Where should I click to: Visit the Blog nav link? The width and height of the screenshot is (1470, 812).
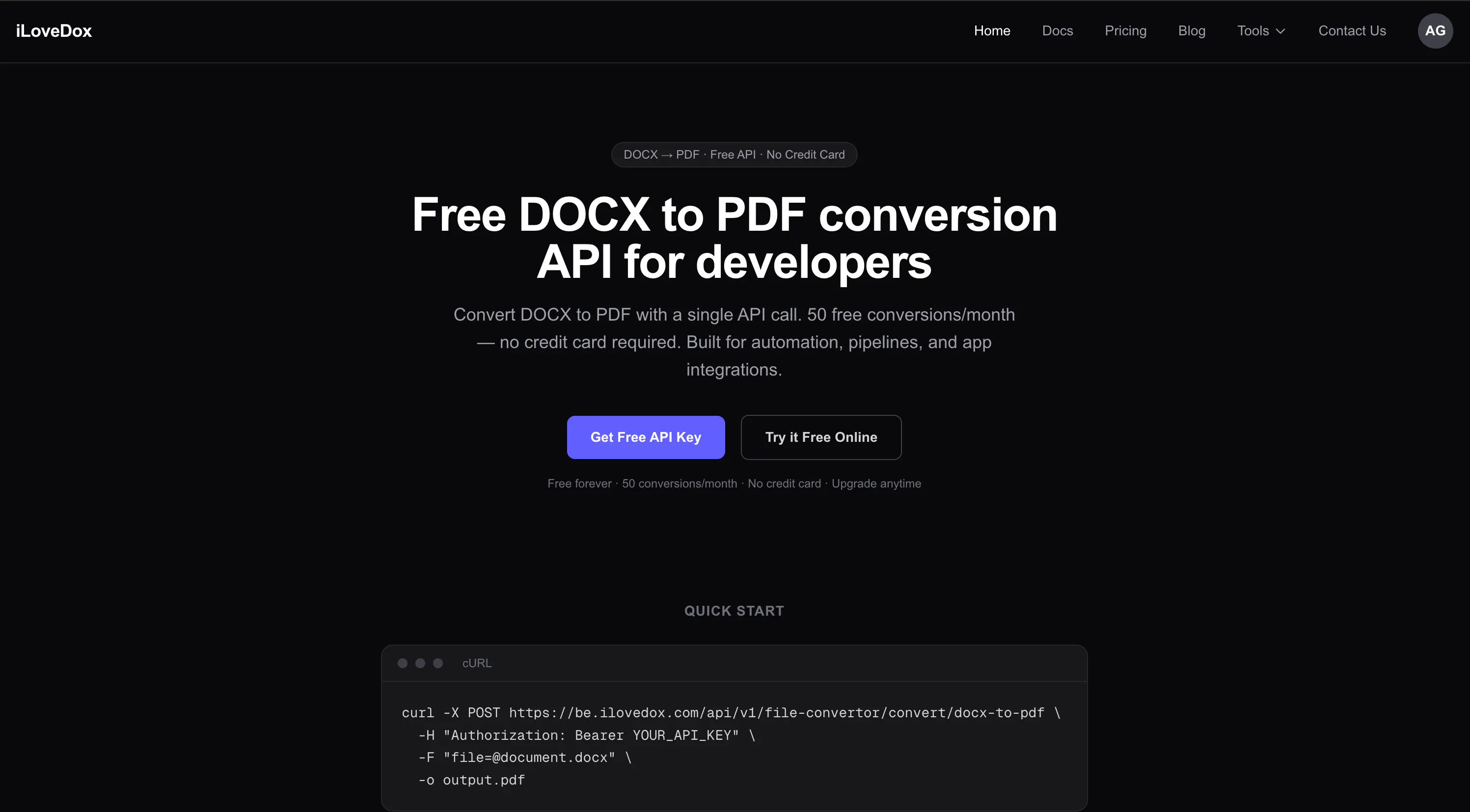(1192, 31)
